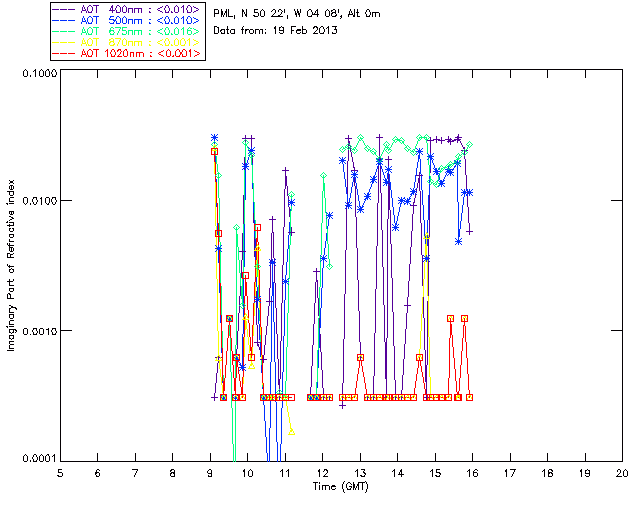
Task: Click the AOT 870nm legend entry
Action: click(128, 42)
